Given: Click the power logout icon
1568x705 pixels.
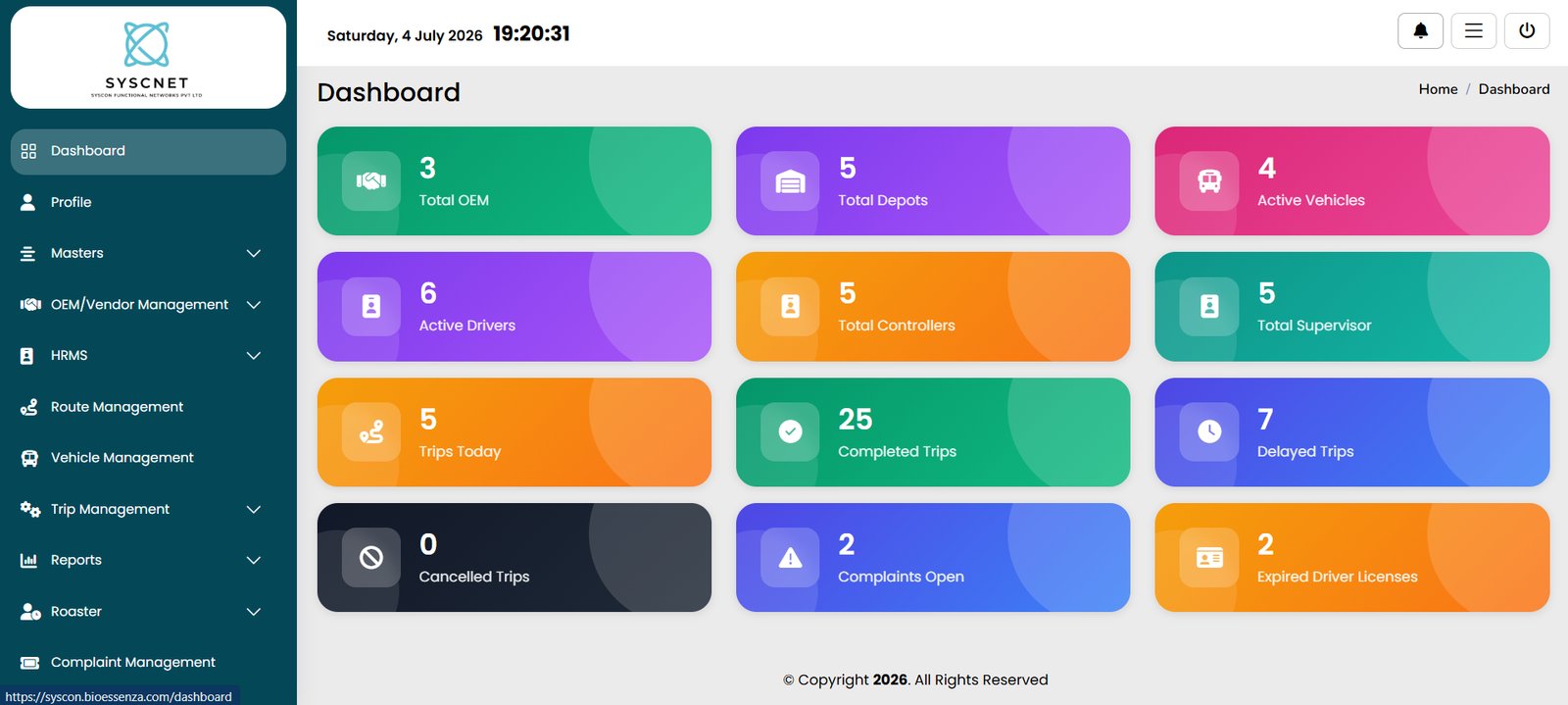Looking at the screenshot, I should pyautogui.click(x=1527, y=30).
